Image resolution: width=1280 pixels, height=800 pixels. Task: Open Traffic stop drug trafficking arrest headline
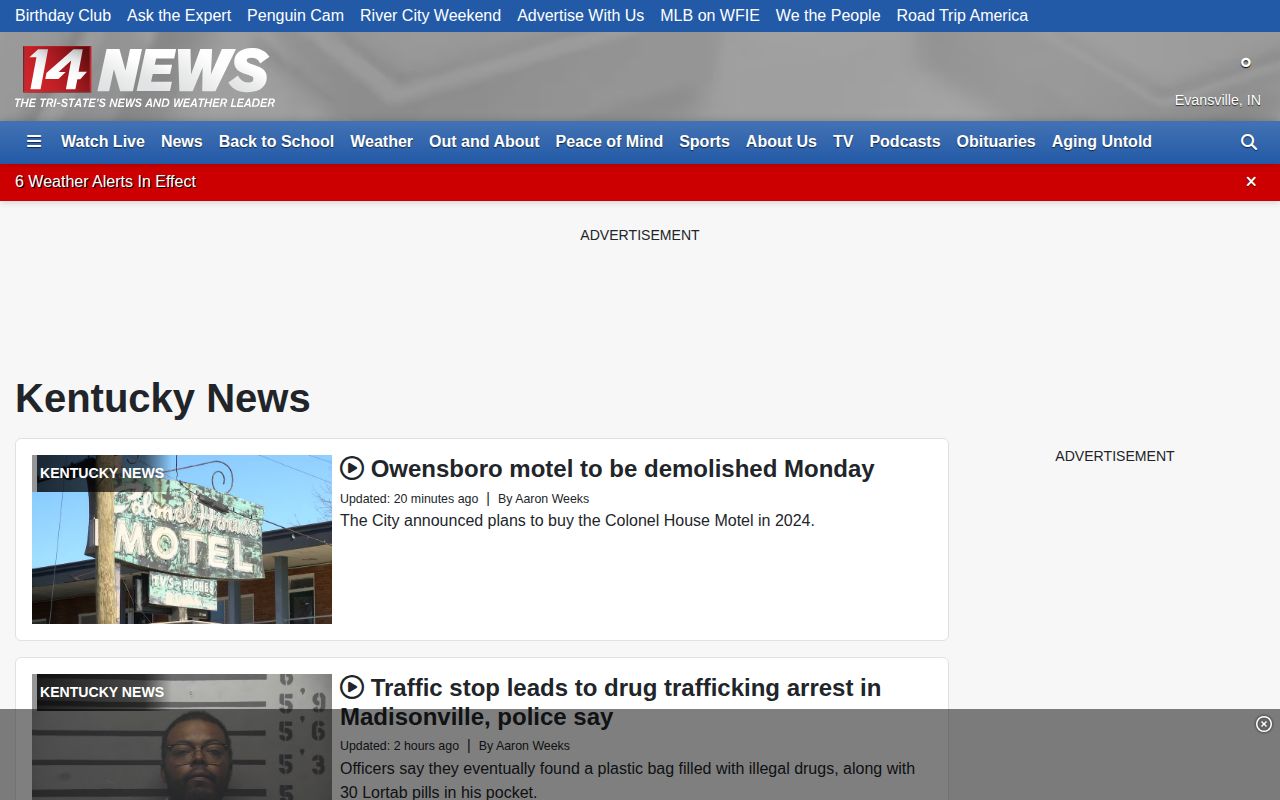(x=610, y=702)
